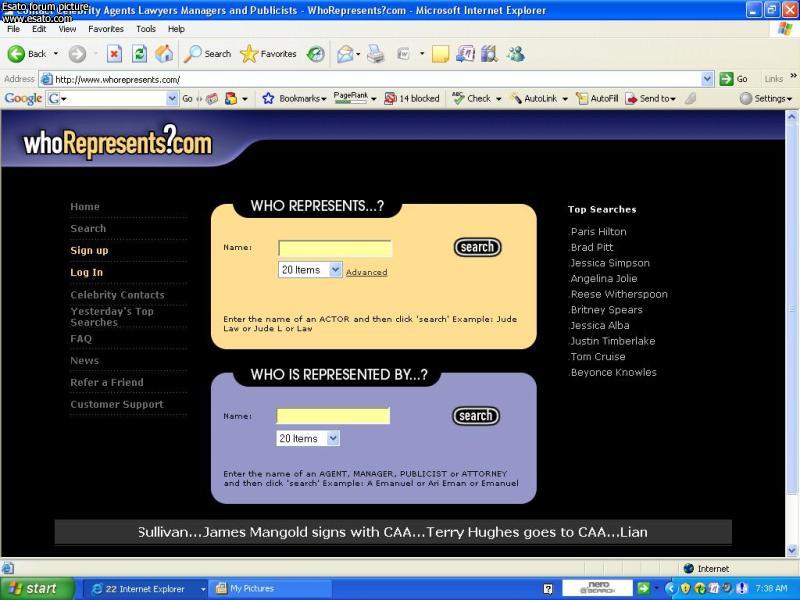
Task: Open the PageRank dropdown
Action: pos(373,99)
